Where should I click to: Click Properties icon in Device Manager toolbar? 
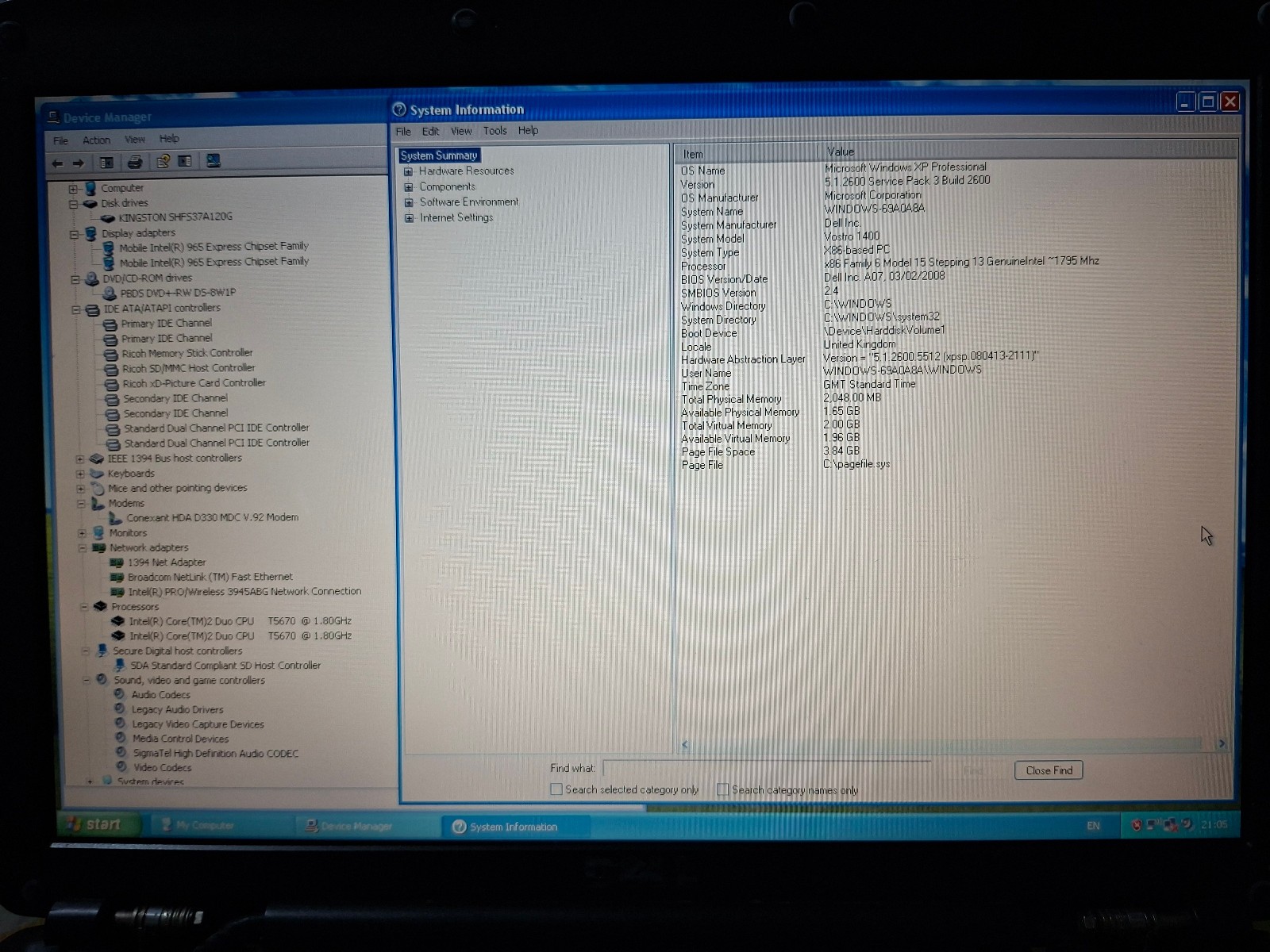click(x=163, y=162)
